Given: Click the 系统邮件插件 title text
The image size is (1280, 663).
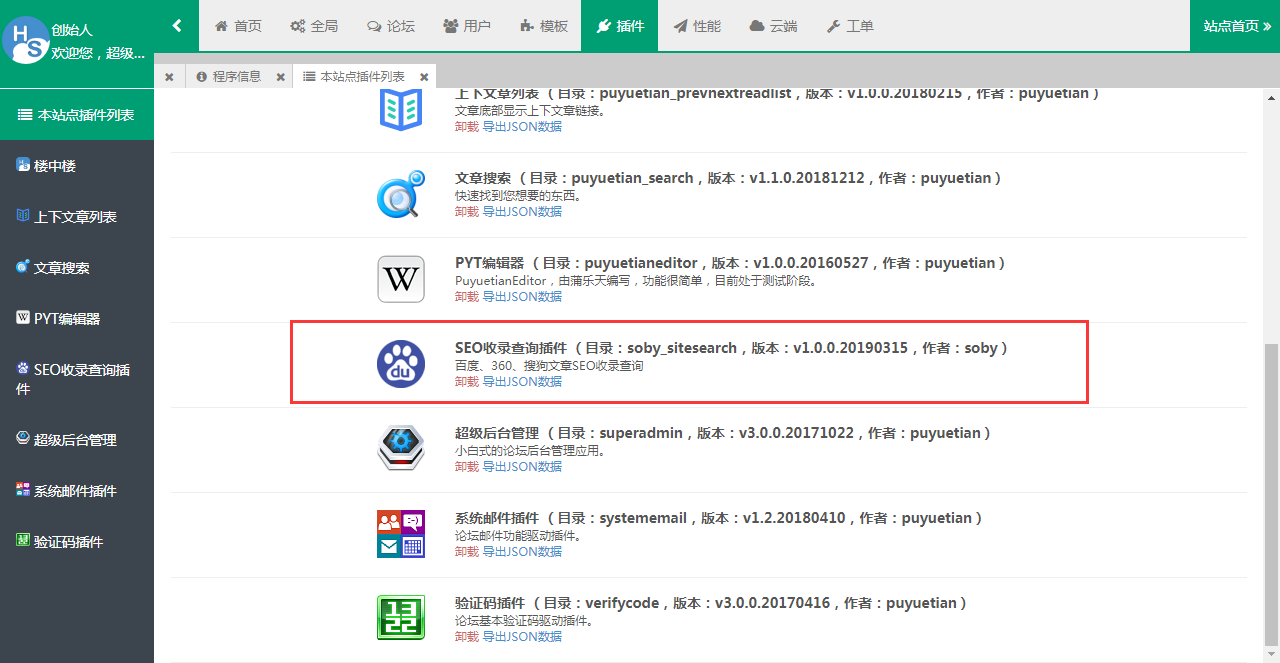Looking at the screenshot, I should pyautogui.click(x=719, y=518).
